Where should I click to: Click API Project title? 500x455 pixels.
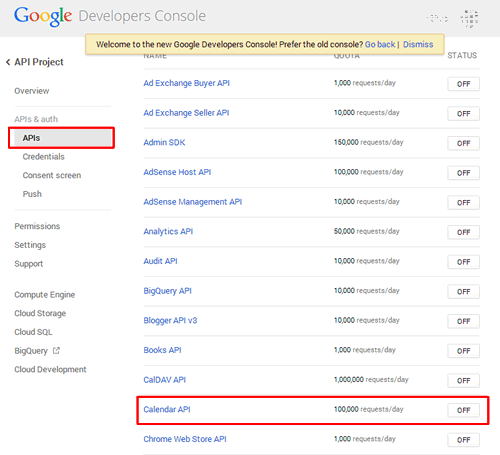coord(39,62)
